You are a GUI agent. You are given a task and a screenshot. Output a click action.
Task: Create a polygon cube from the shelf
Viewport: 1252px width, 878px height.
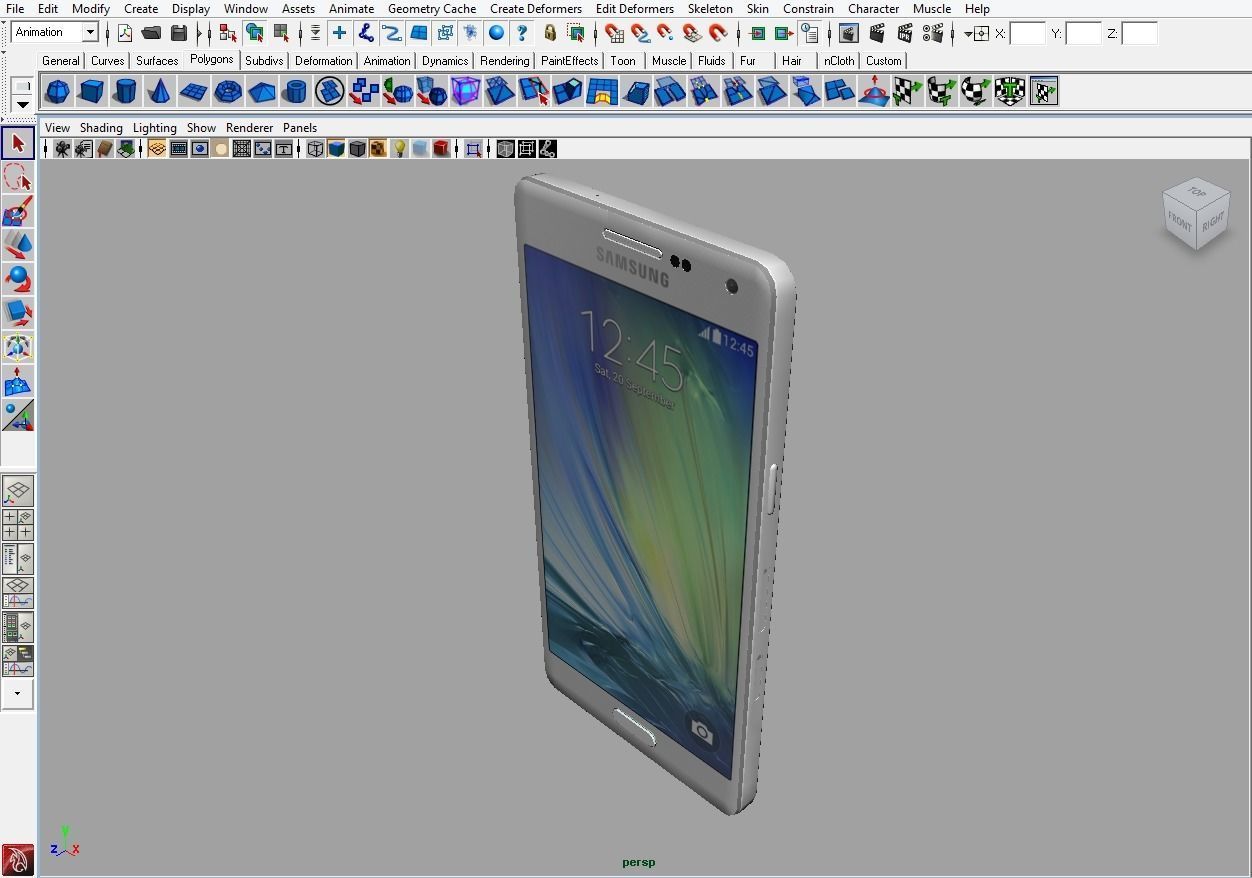[91, 92]
